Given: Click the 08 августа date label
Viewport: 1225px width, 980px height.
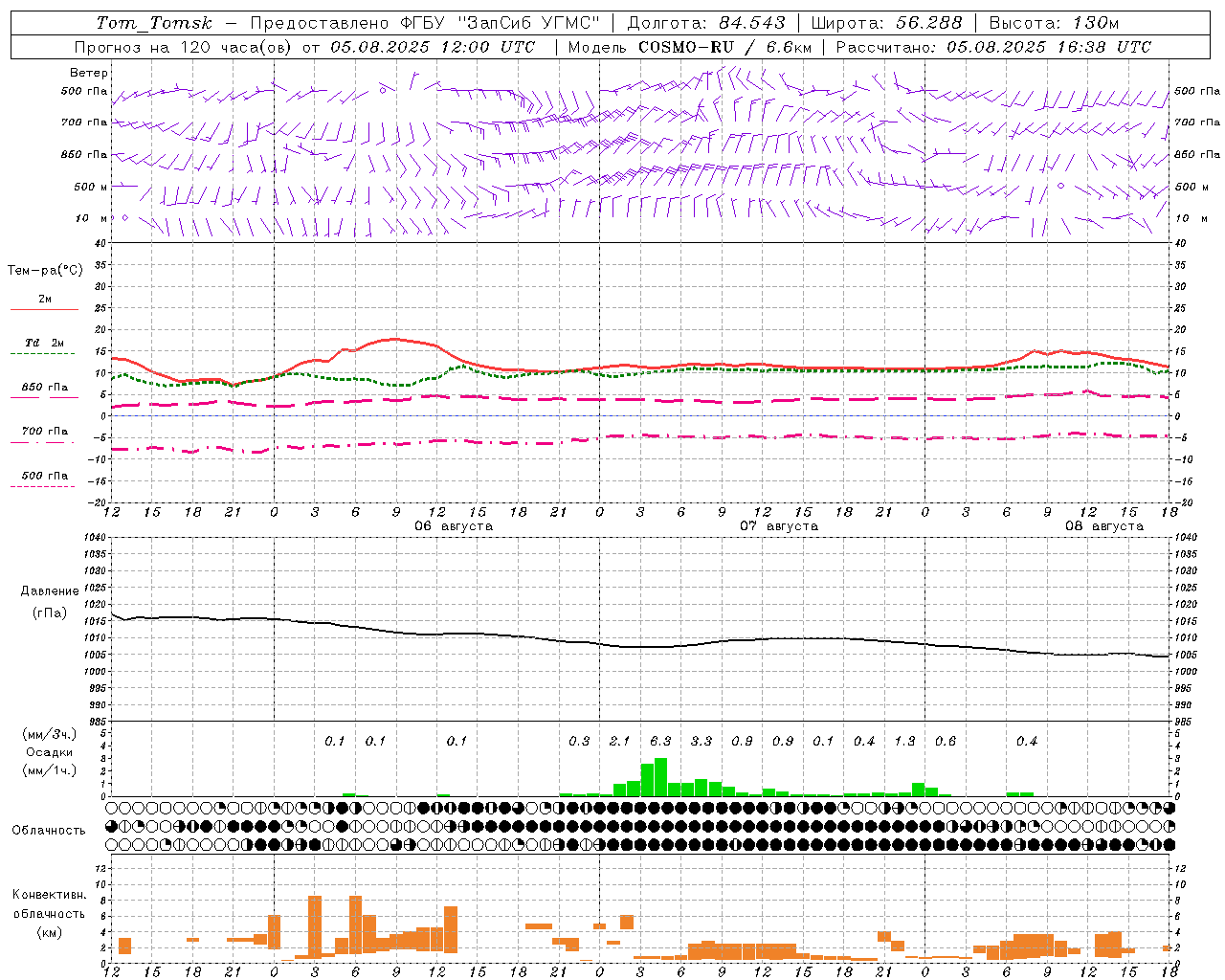Looking at the screenshot, I should click(x=1104, y=526).
